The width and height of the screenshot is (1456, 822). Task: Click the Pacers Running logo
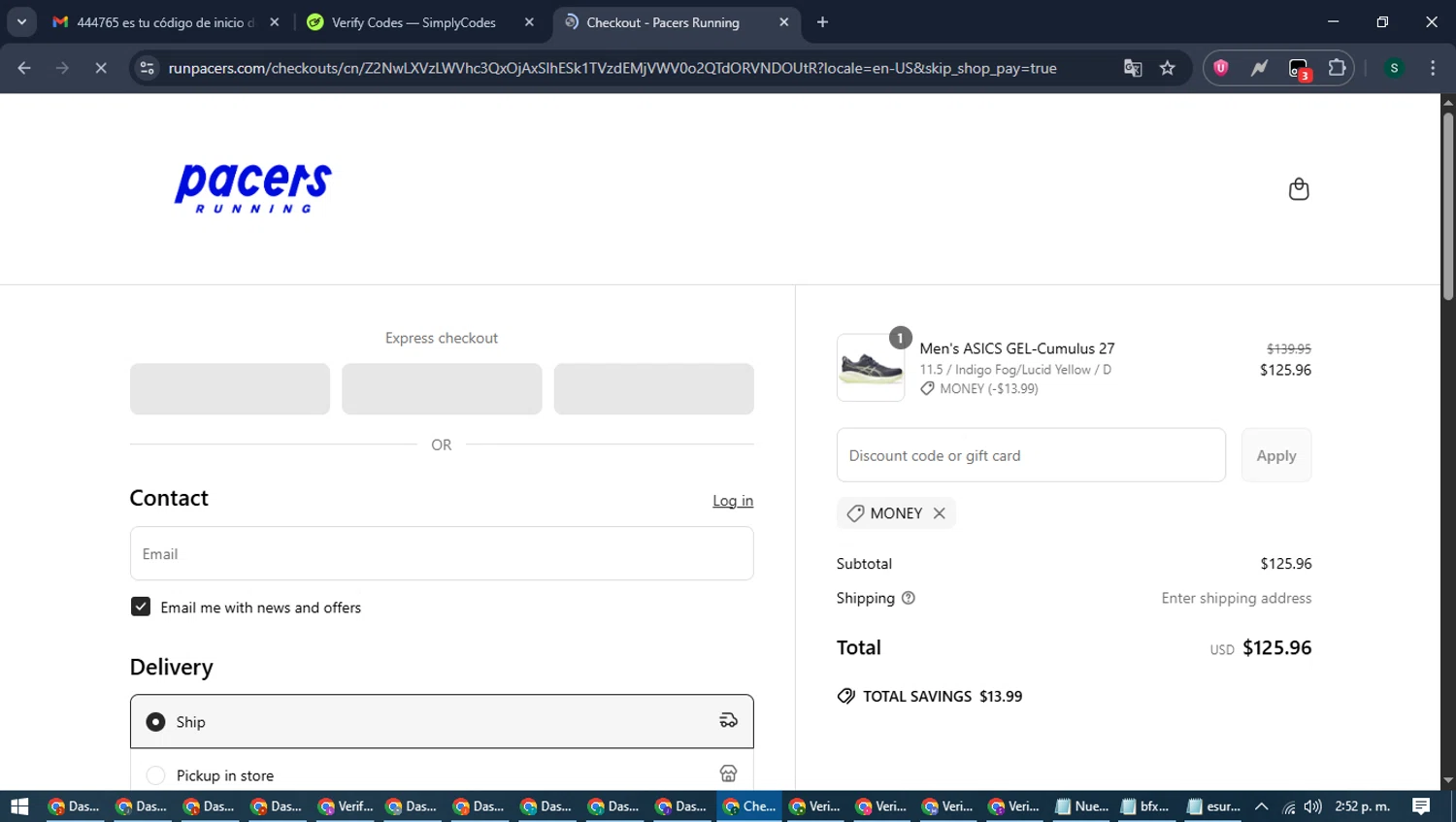point(253,188)
